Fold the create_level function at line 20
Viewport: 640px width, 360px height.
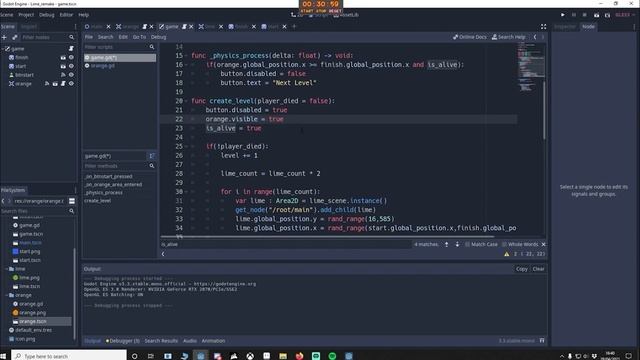click(187, 101)
